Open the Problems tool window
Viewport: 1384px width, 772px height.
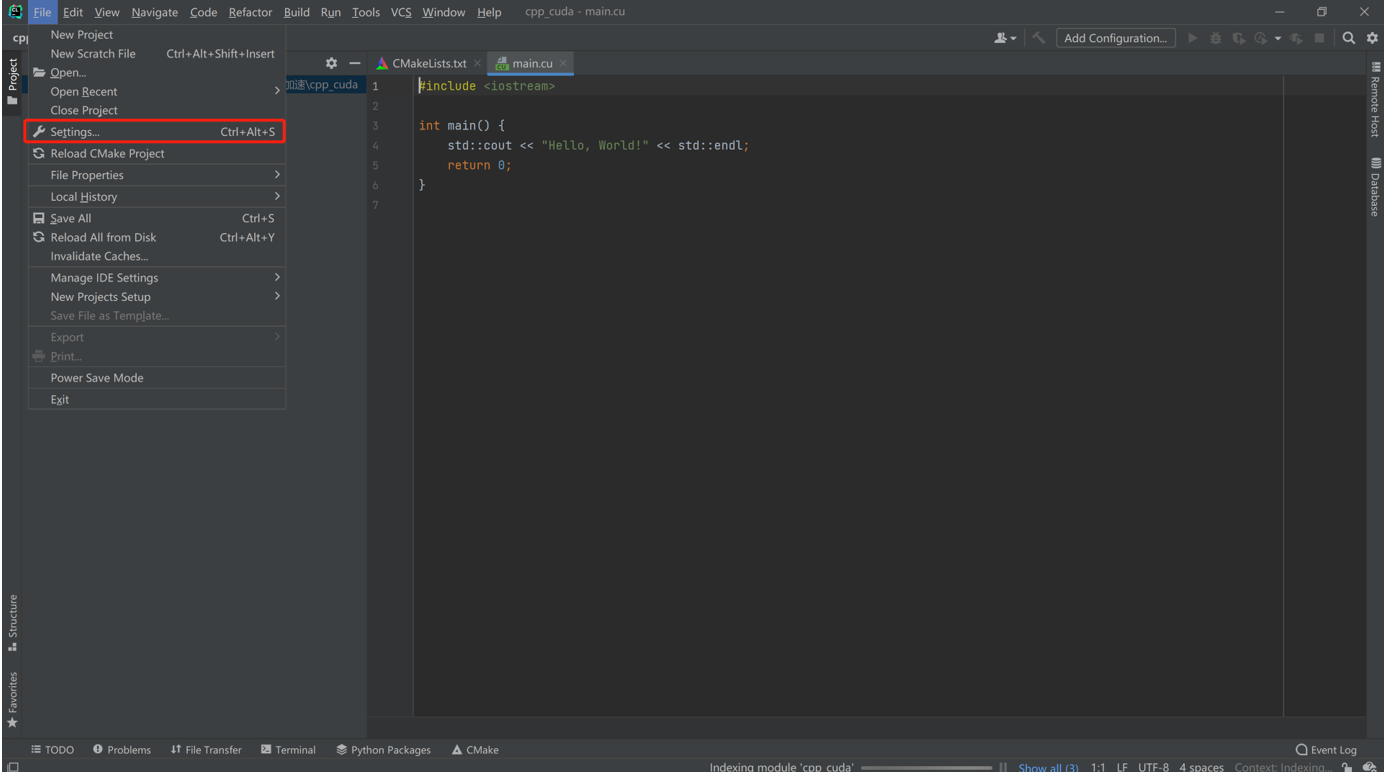click(122, 750)
